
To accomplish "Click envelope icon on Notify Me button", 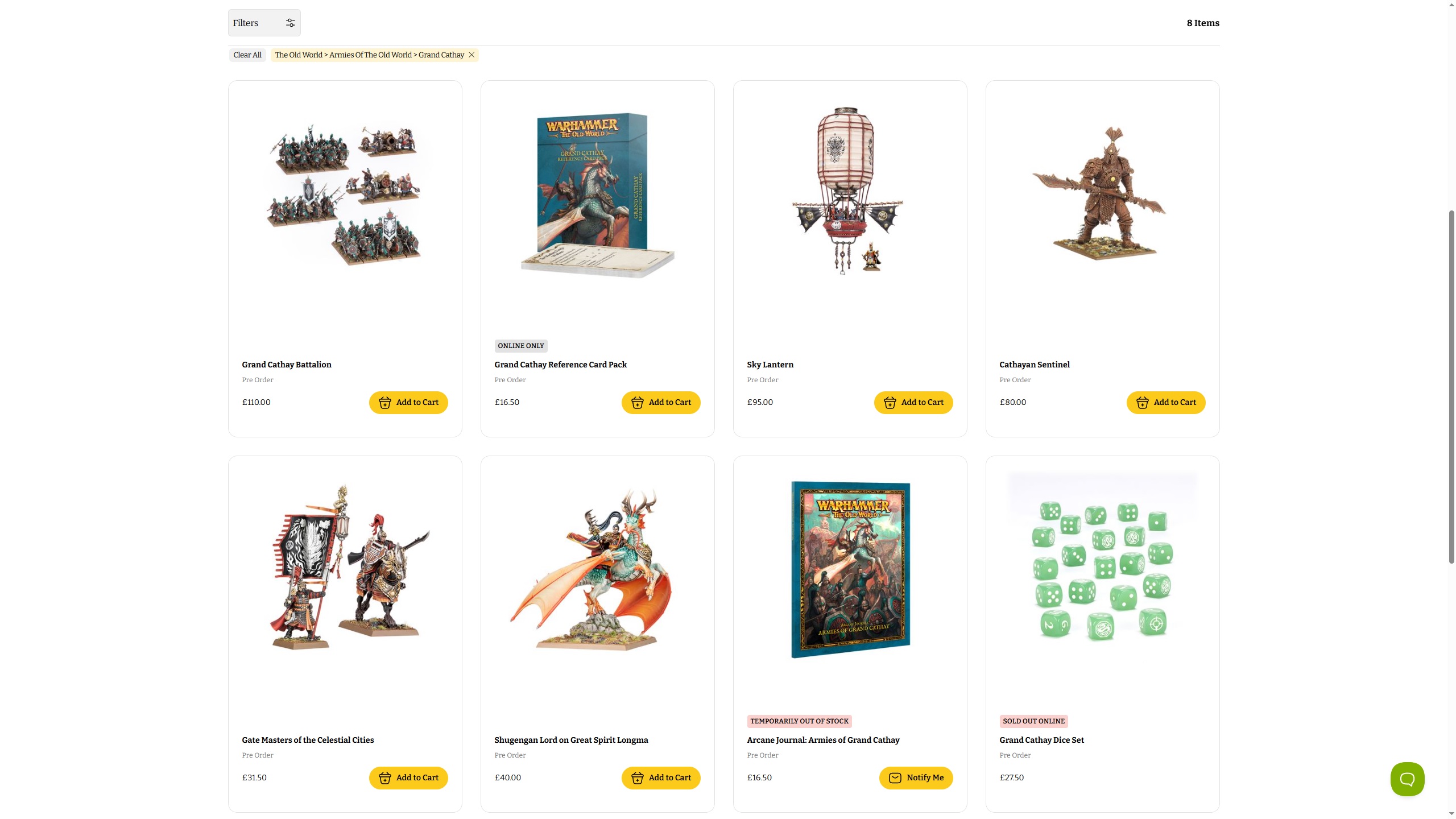I will (895, 778).
